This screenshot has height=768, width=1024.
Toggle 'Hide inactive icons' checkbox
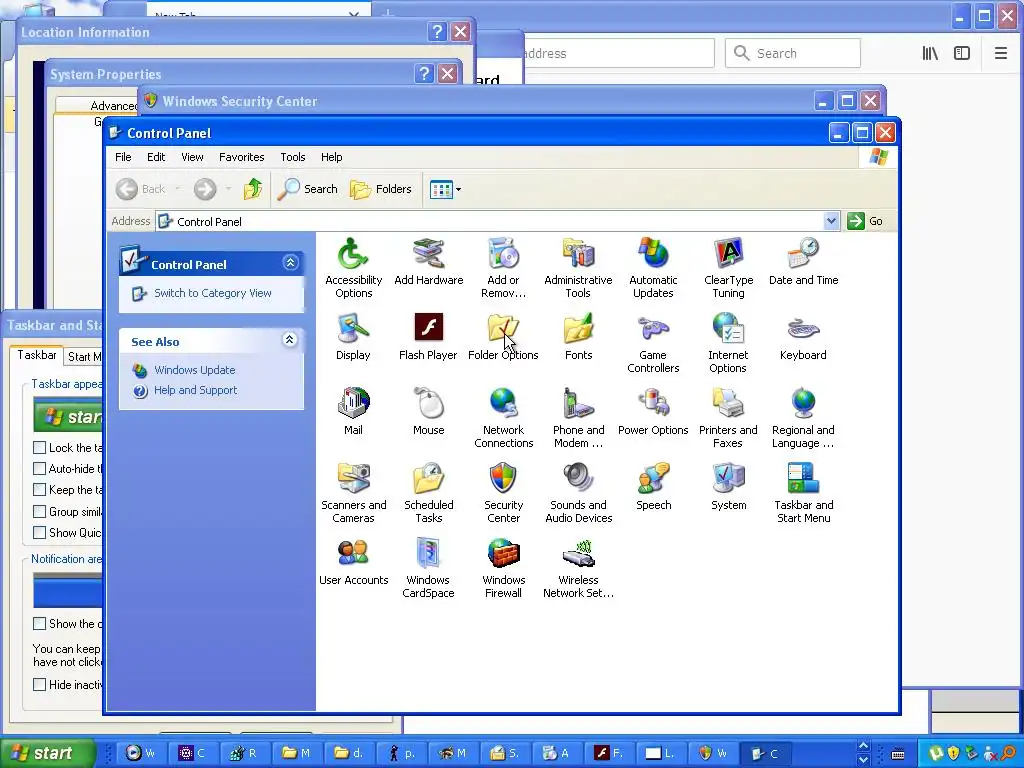point(39,684)
